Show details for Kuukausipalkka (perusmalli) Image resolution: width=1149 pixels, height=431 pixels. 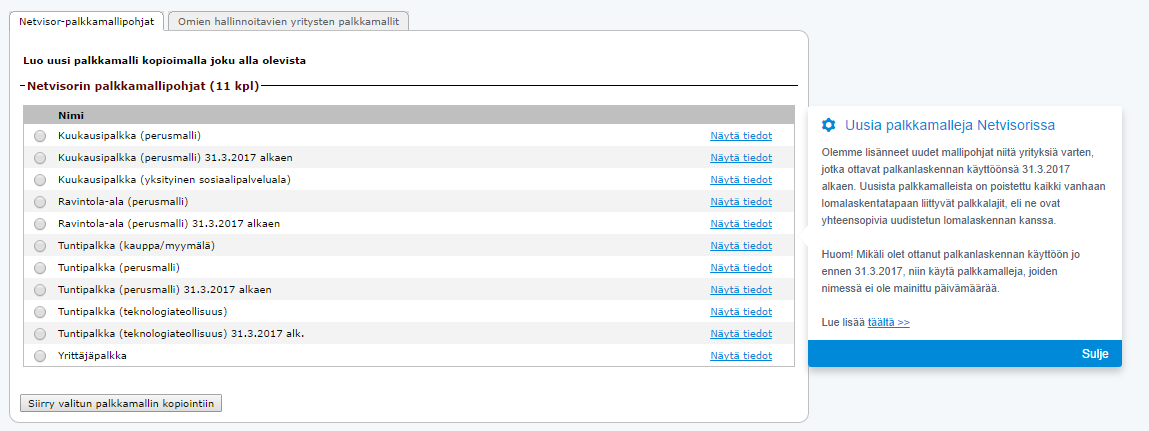[740, 136]
